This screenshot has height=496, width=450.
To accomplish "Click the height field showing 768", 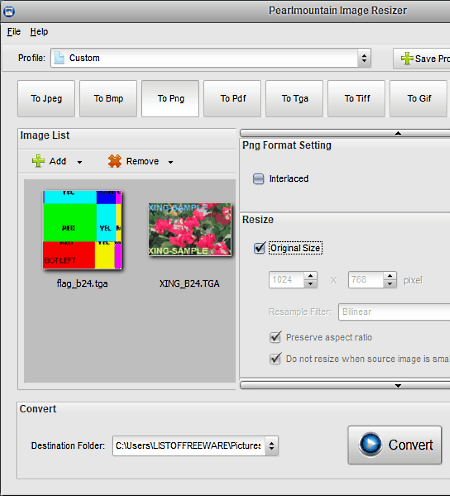I will (366, 280).
